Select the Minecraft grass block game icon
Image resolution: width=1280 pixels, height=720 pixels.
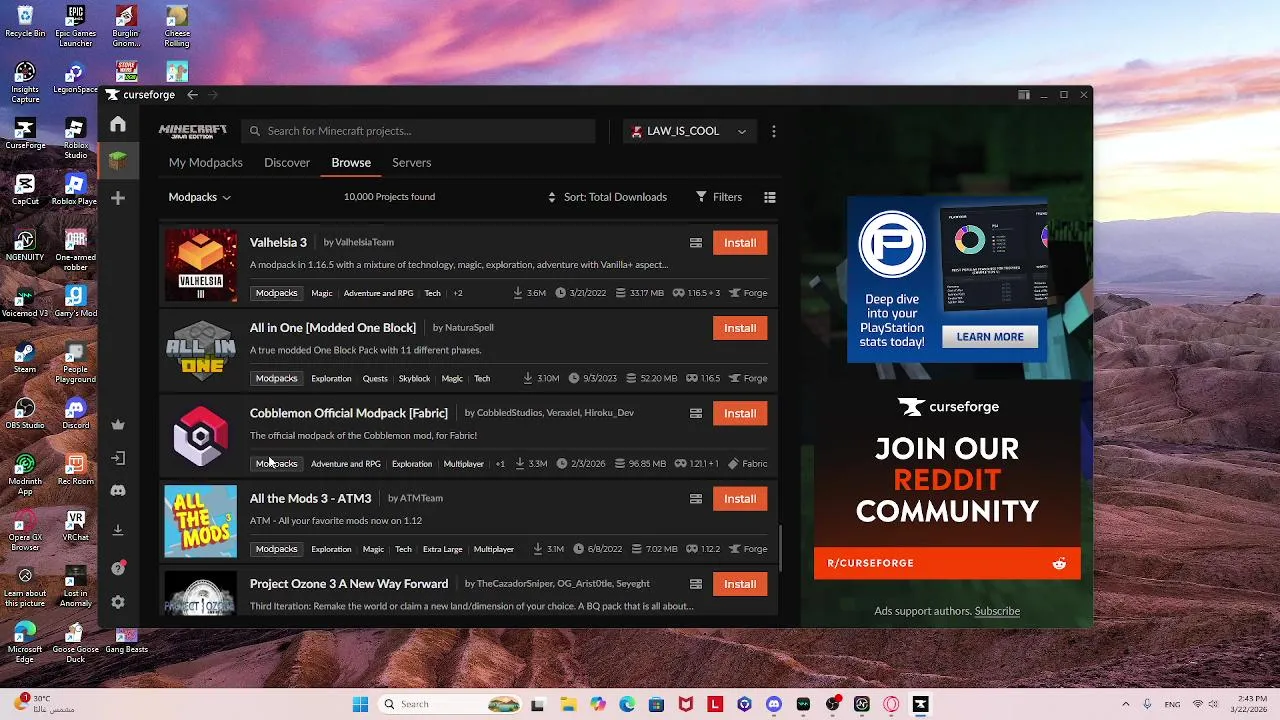point(118,160)
